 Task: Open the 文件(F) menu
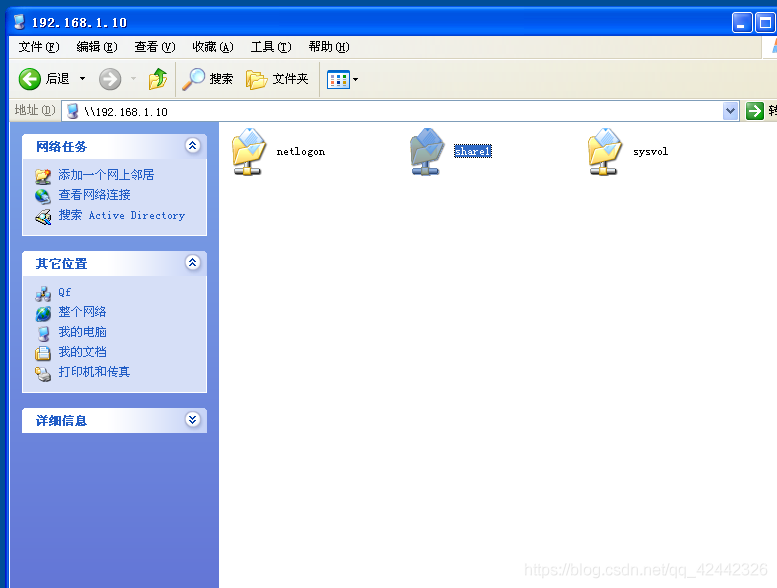tap(39, 47)
